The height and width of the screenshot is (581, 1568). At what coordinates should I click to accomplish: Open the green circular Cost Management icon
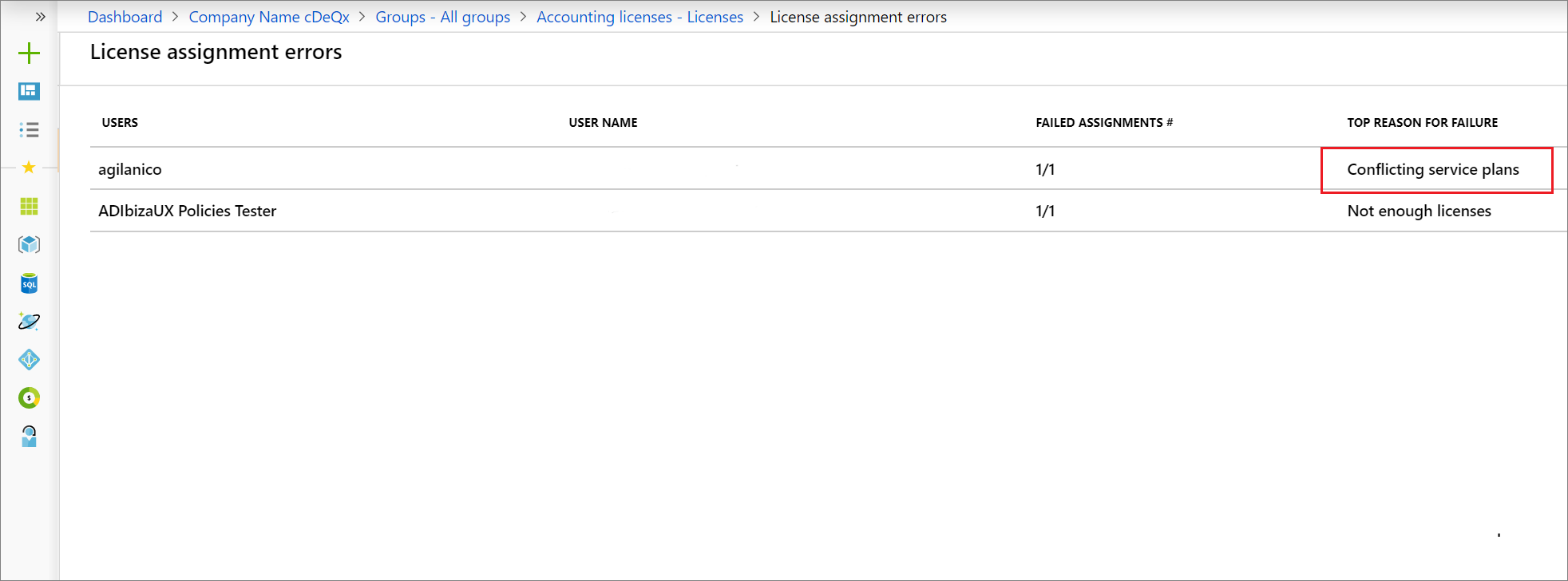click(x=29, y=397)
